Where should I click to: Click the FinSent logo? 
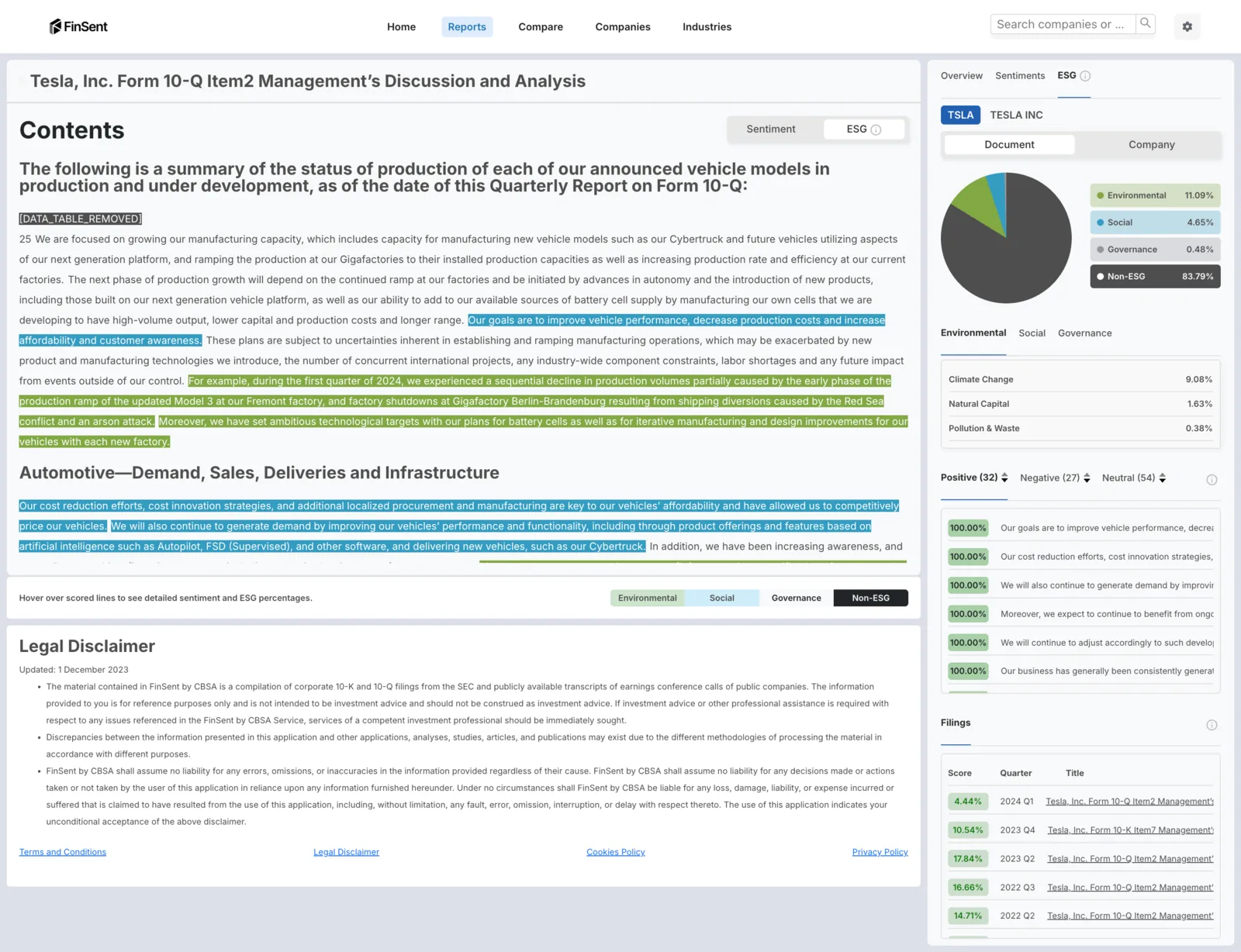pos(78,26)
